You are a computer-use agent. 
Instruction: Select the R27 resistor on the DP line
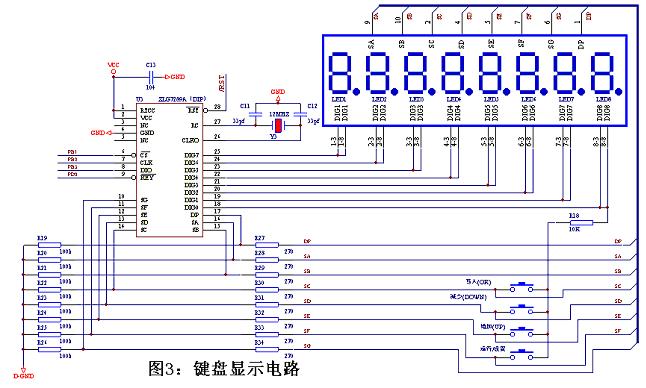(267, 245)
